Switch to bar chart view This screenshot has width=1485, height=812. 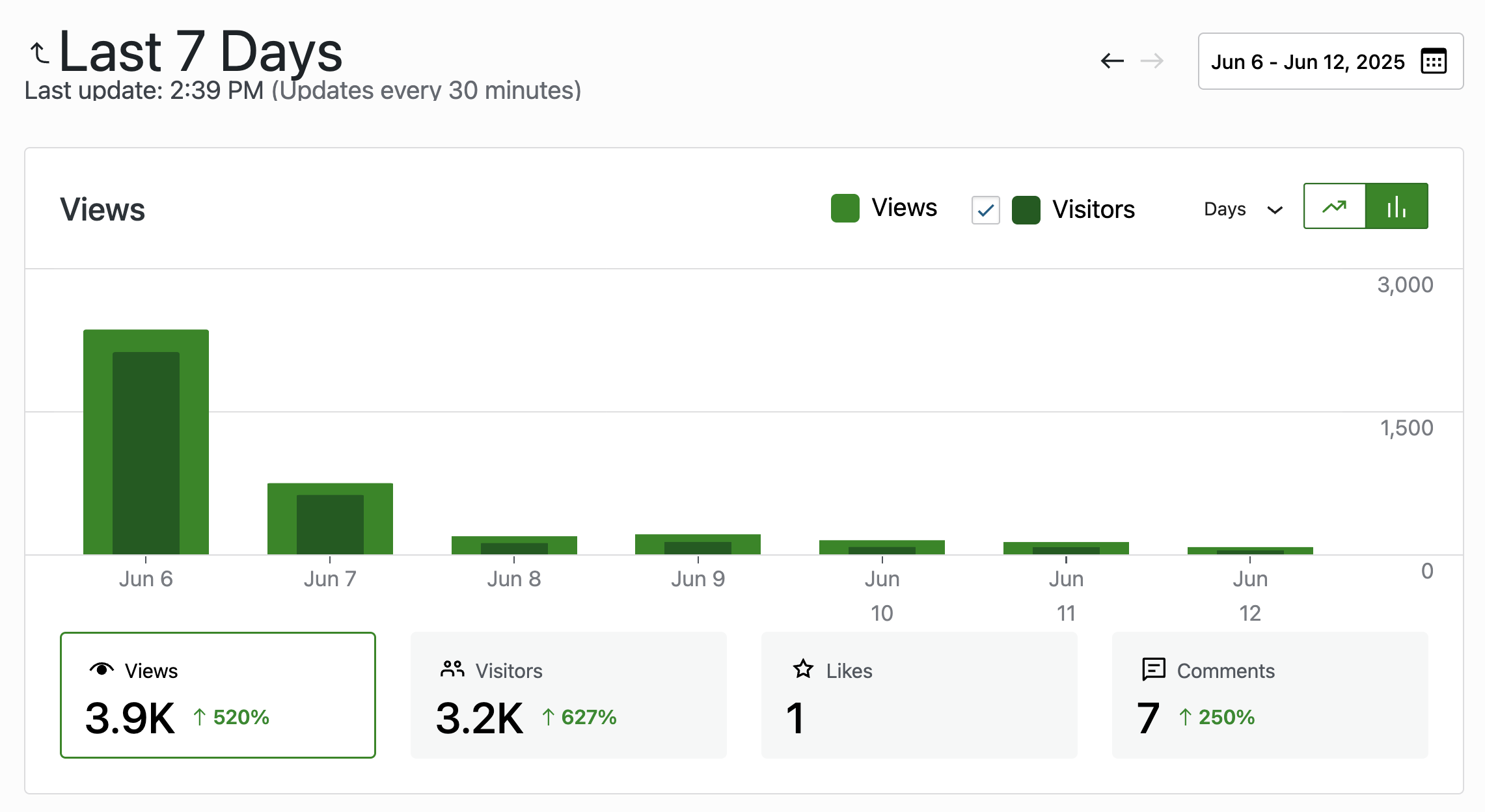click(1396, 206)
